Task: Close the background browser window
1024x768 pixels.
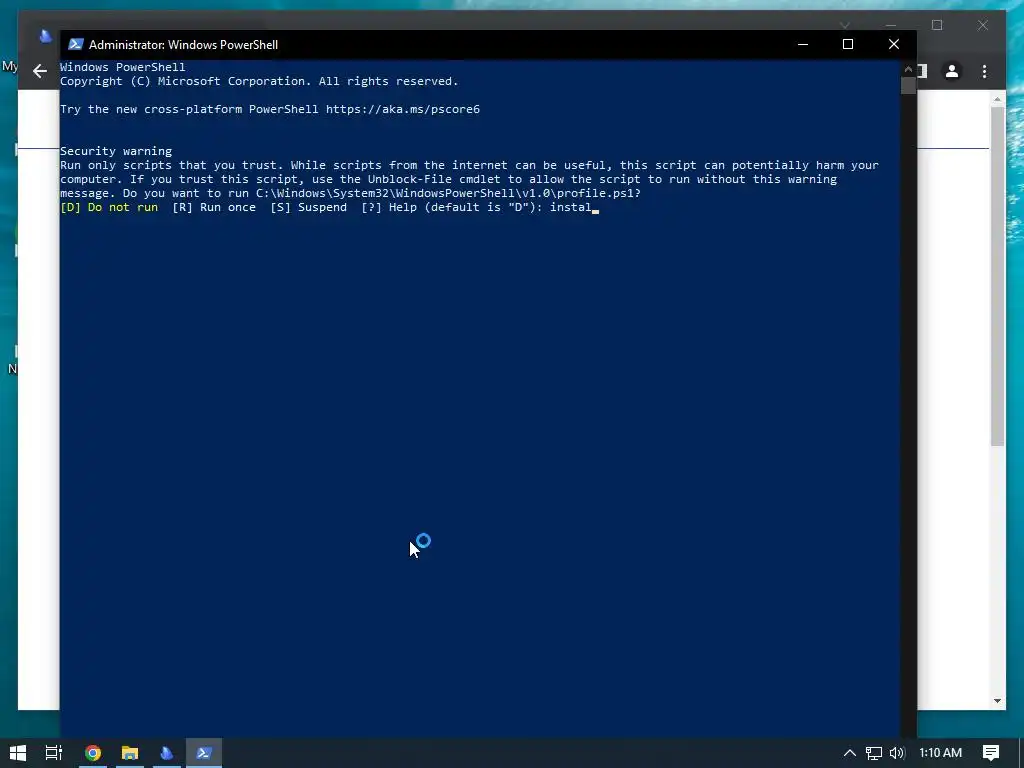Action: tap(982, 25)
